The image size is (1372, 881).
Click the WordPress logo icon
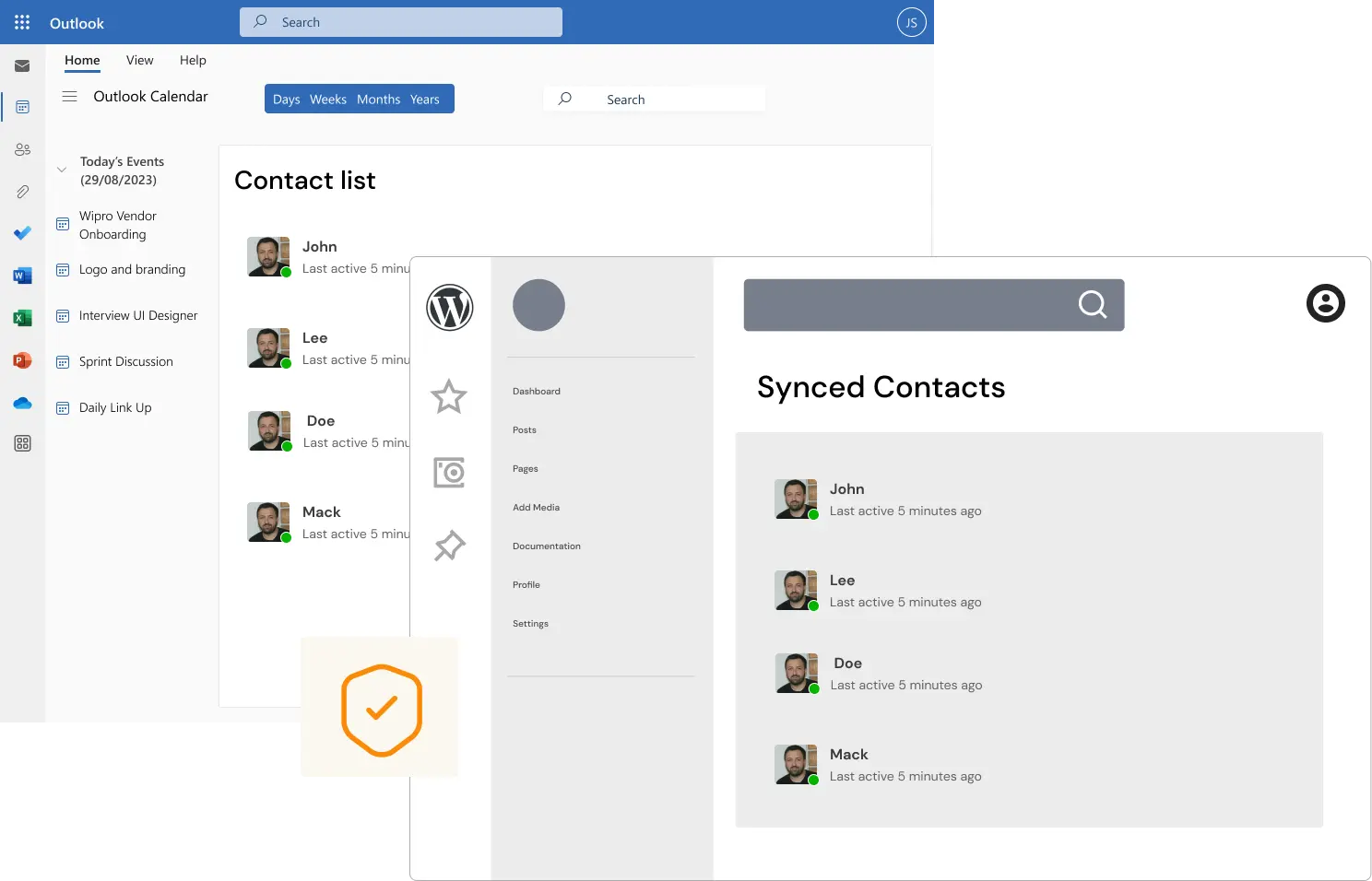tap(450, 308)
